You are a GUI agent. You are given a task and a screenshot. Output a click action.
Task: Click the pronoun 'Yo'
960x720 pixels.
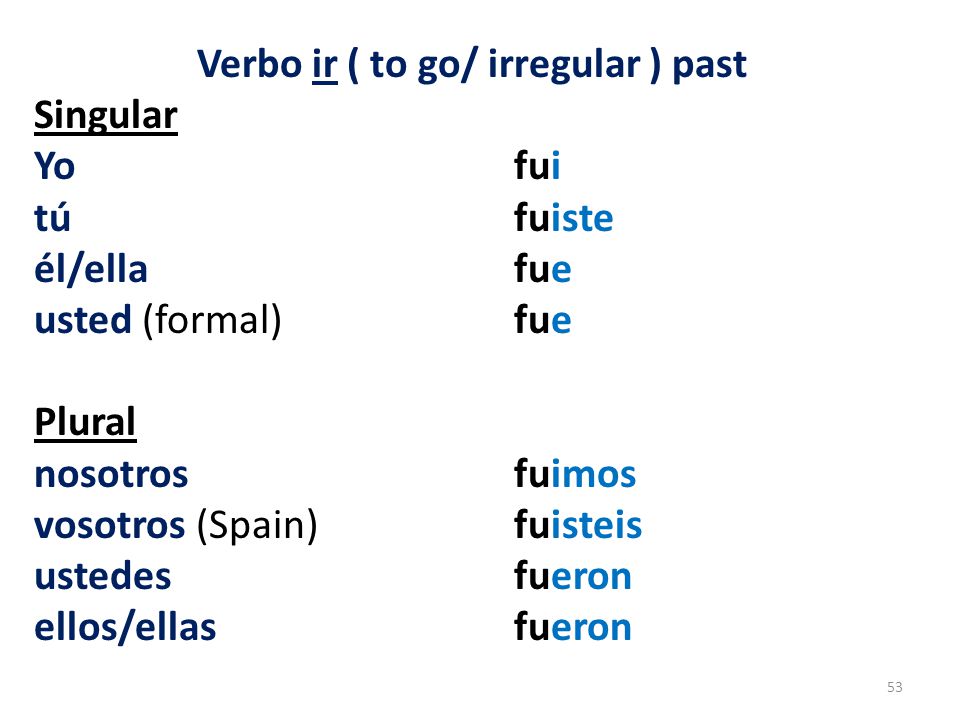(54, 166)
